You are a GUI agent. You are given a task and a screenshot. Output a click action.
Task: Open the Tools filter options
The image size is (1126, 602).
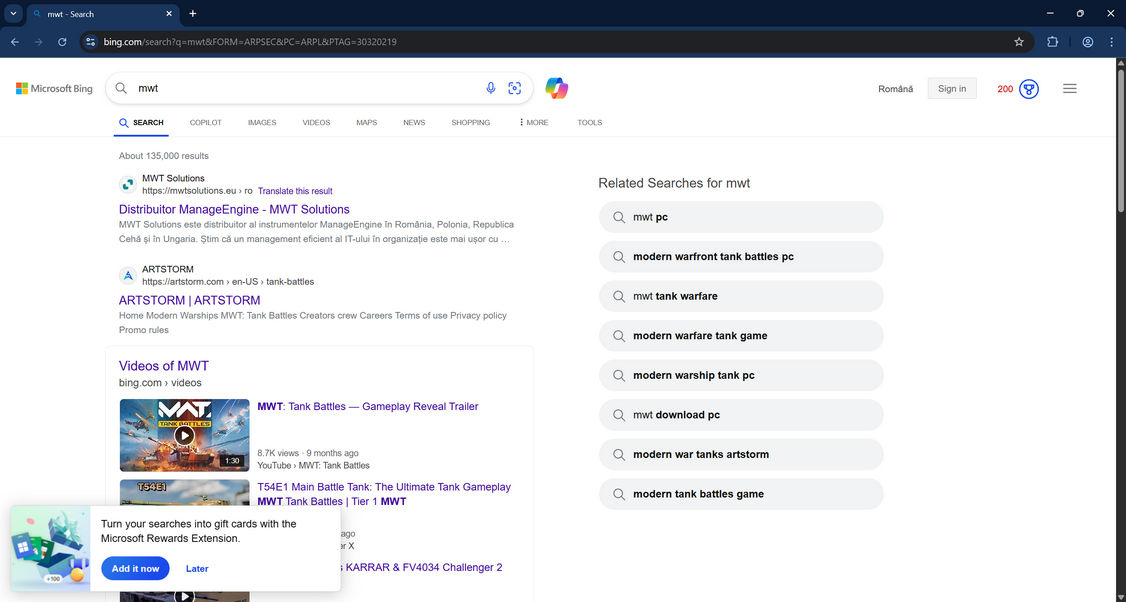(589, 123)
